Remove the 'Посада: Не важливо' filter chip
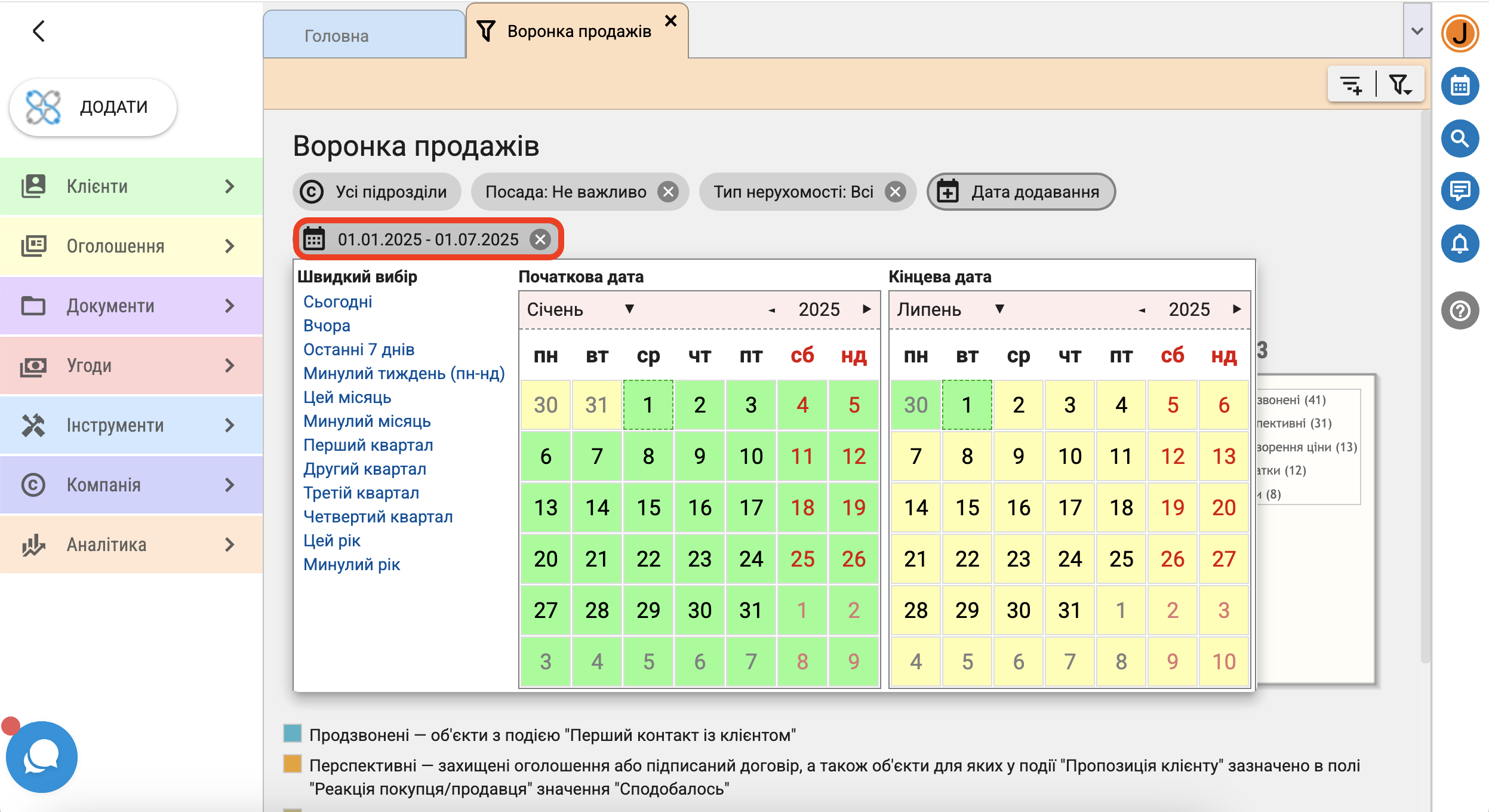Image resolution: width=1489 pixels, height=812 pixels. coord(667,192)
